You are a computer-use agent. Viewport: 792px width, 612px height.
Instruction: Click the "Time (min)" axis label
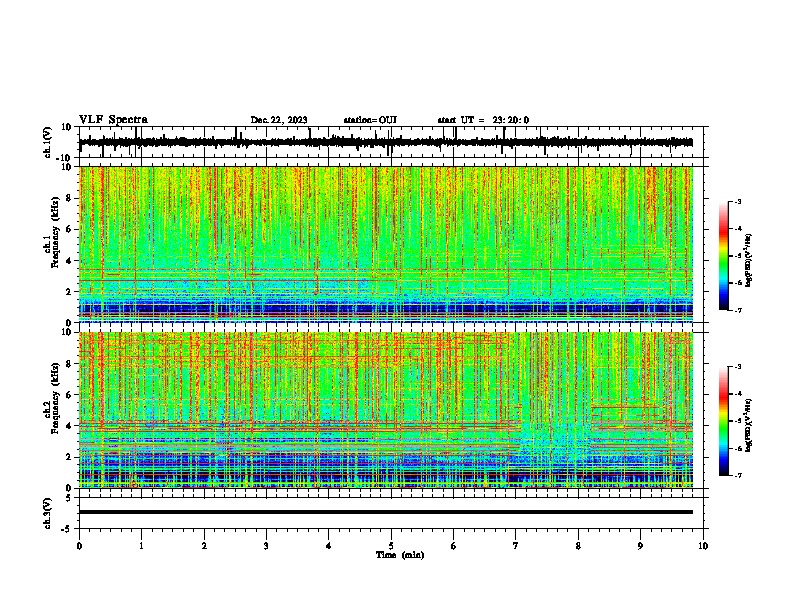pyautogui.click(x=400, y=555)
